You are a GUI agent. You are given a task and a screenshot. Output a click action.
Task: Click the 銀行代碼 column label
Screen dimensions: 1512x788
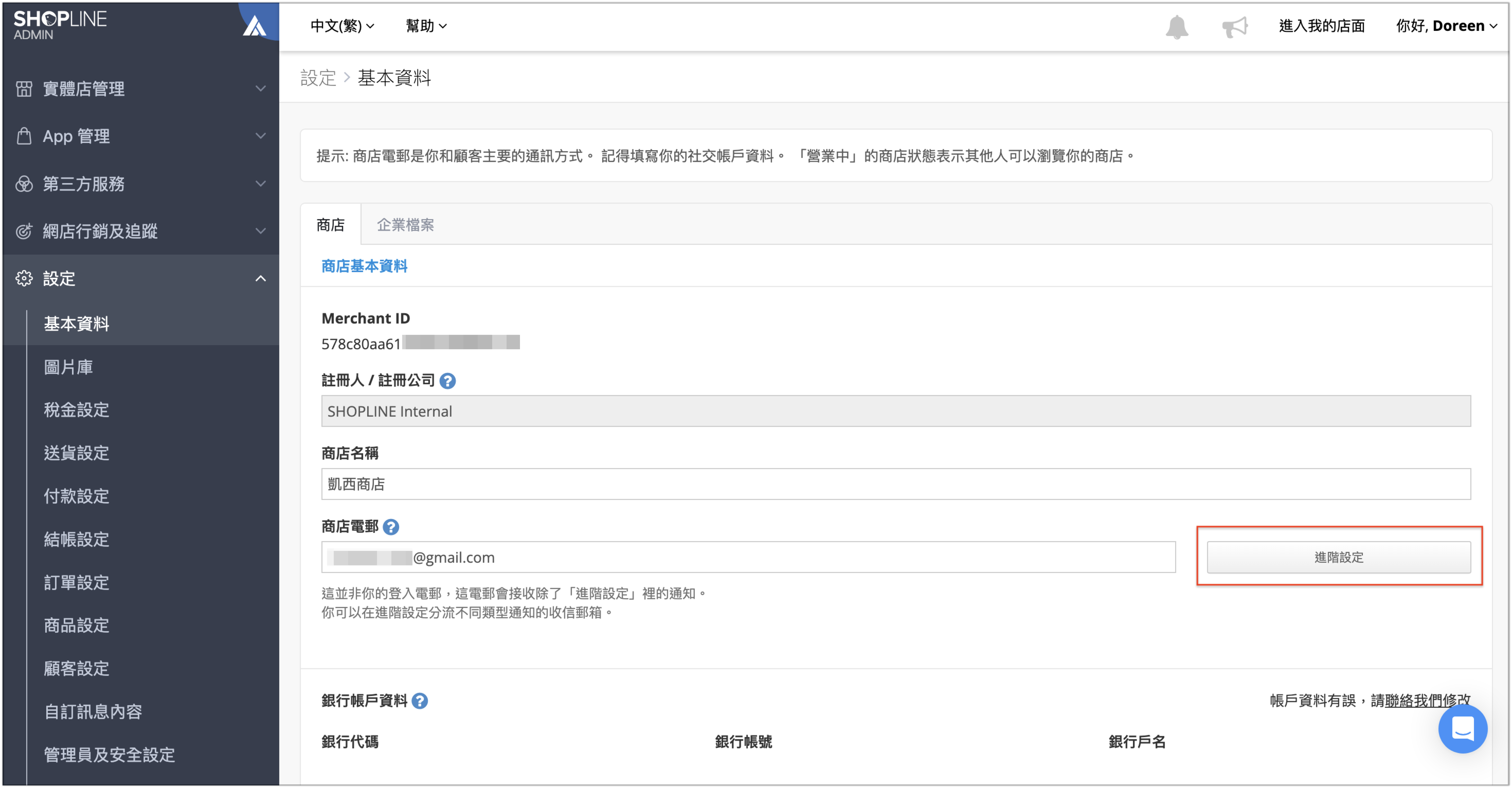click(x=350, y=742)
